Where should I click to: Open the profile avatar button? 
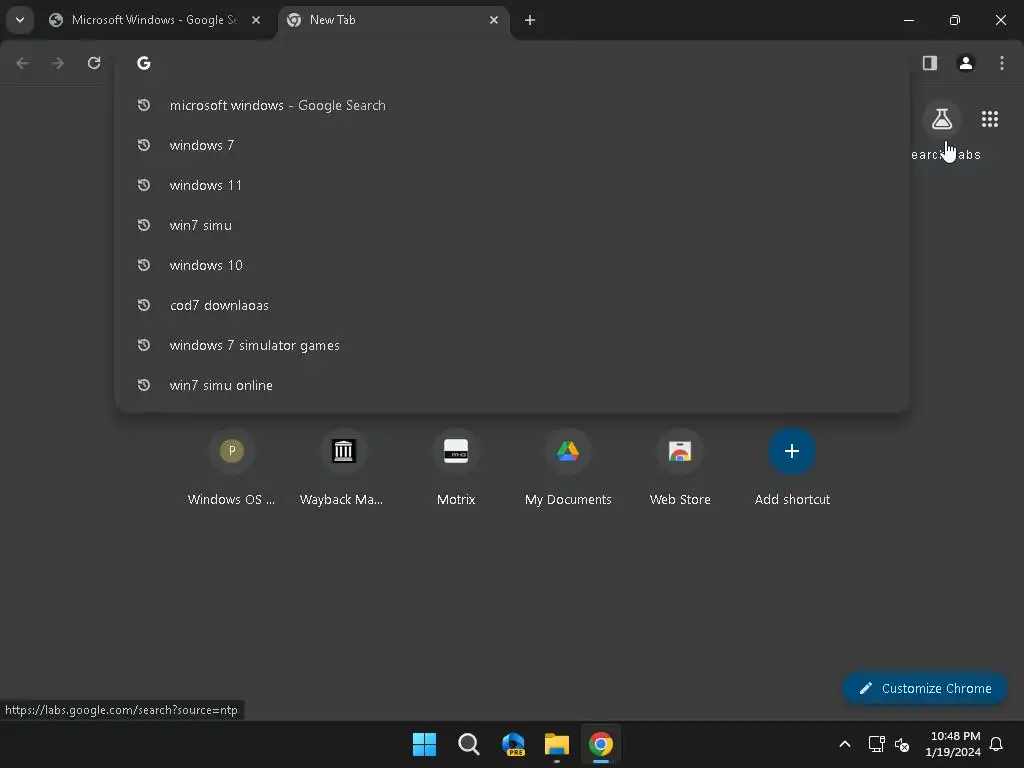tap(966, 63)
